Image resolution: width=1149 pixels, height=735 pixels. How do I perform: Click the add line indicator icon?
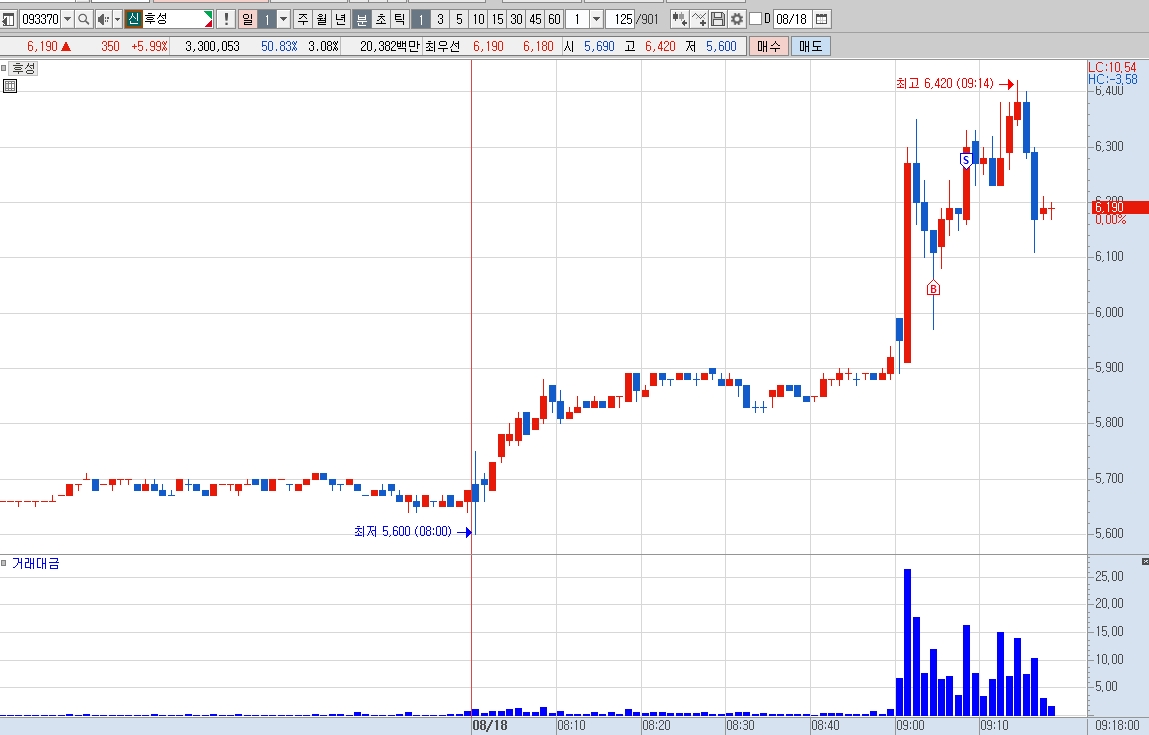point(699,19)
